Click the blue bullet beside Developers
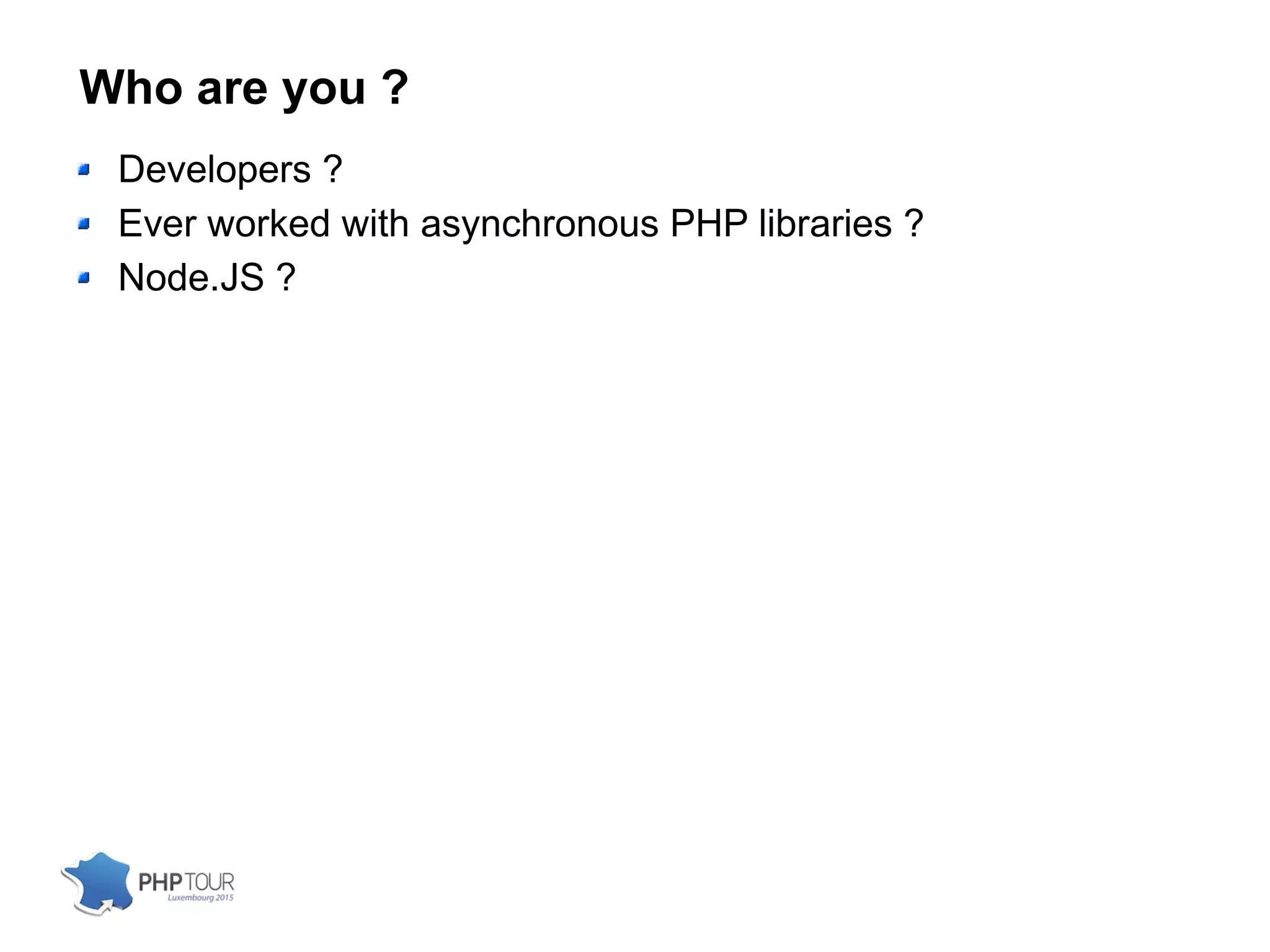The width and height of the screenshot is (1270, 952). point(84,169)
